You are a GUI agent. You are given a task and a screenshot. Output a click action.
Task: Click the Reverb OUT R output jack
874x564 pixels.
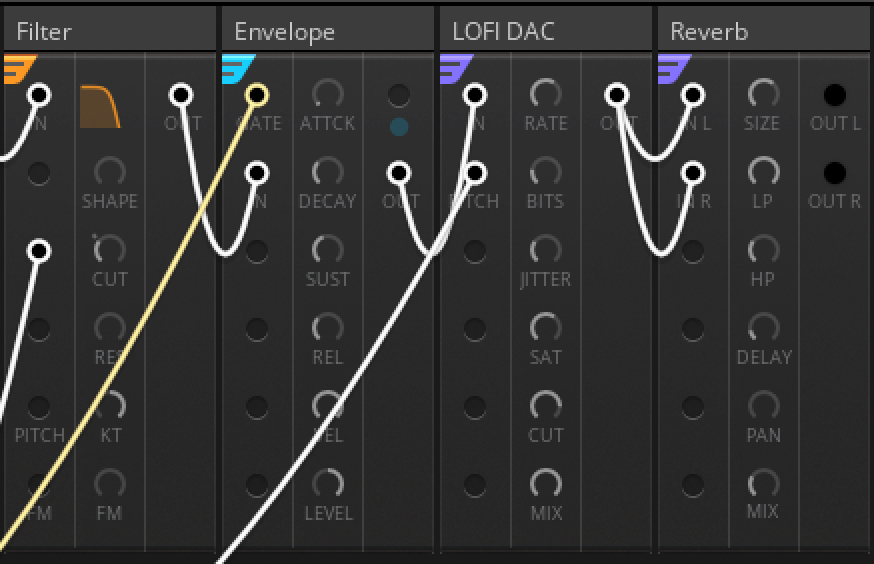[834, 173]
